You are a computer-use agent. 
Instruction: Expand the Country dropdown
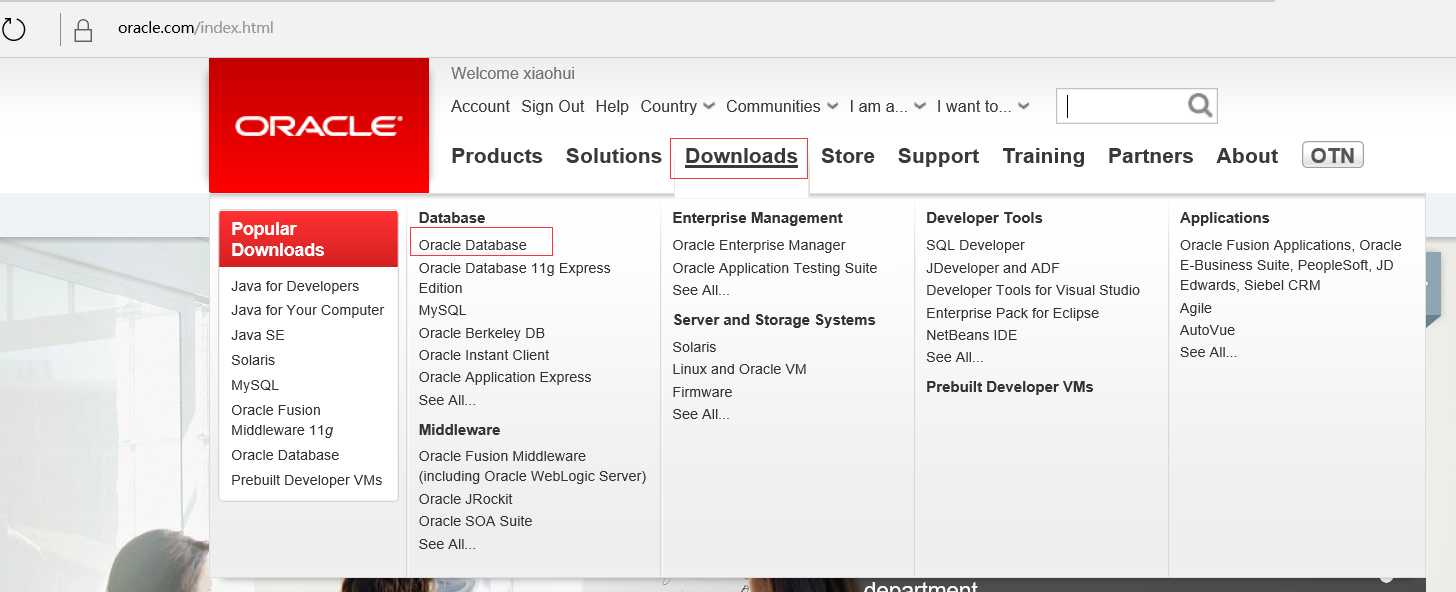(x=678, y=106)
